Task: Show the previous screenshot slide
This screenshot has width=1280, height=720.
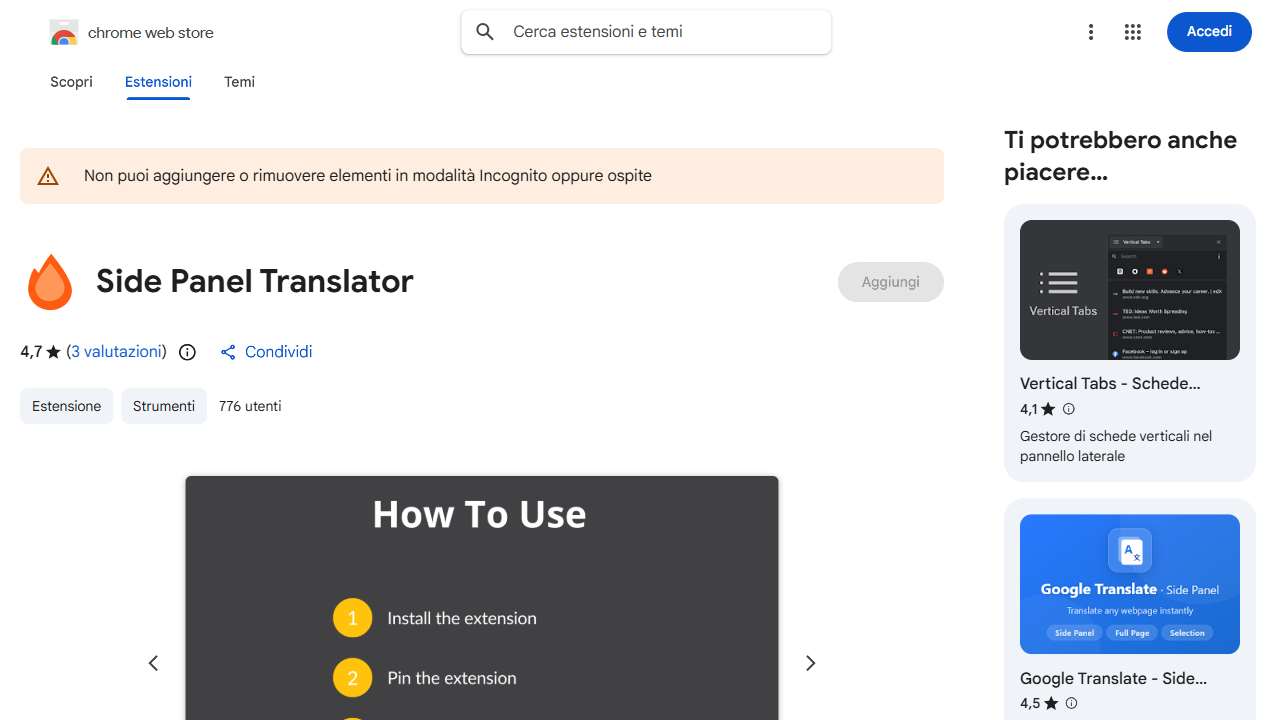Action: click(153, 663)
